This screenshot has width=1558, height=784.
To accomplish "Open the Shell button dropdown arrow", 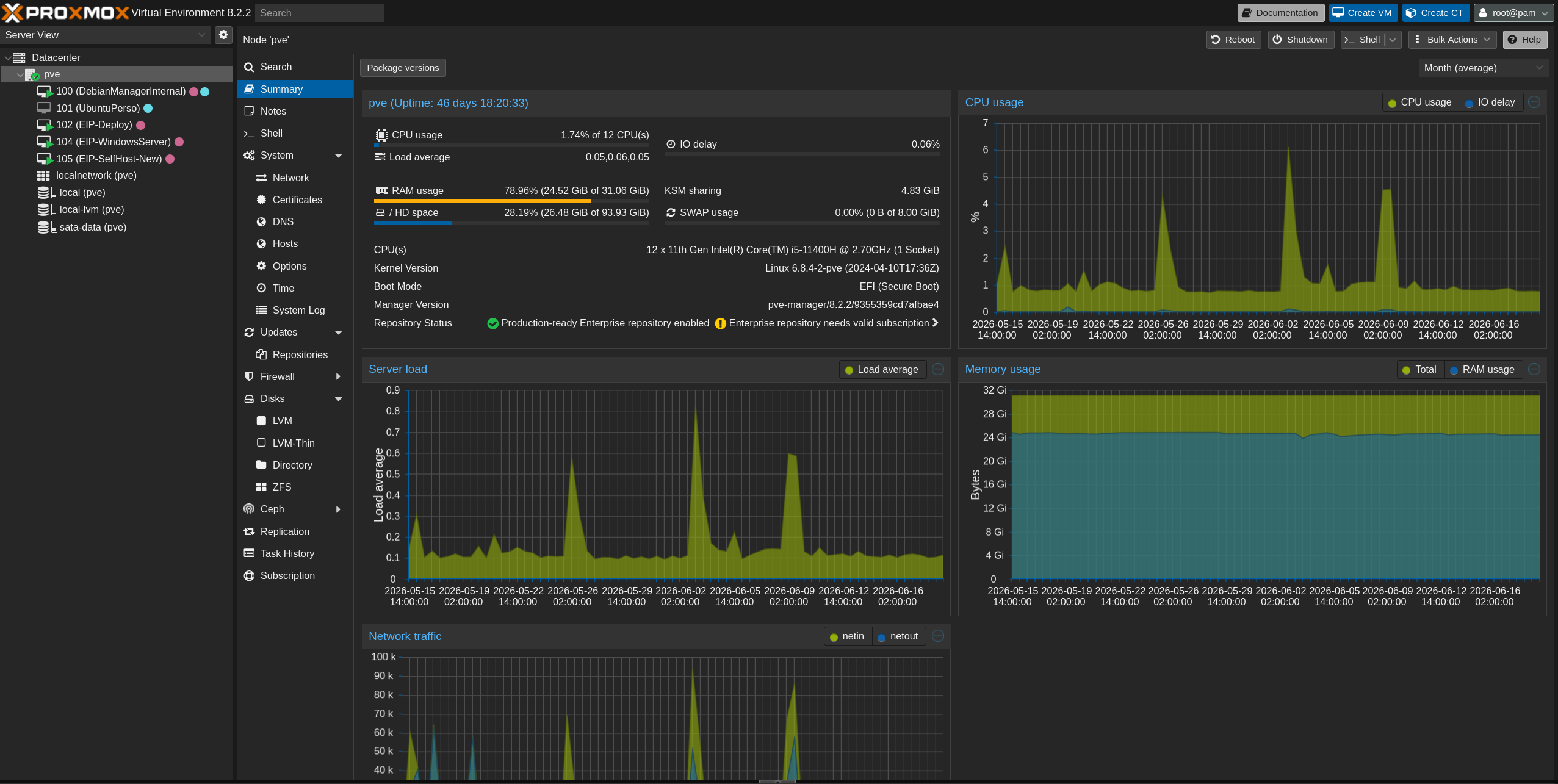I will (x=1393, y=40).
